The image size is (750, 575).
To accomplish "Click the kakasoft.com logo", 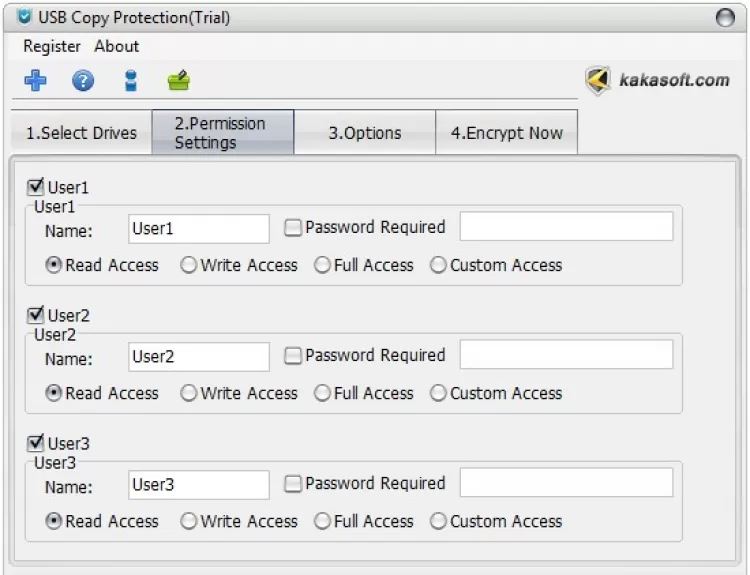I will (657, 80).
